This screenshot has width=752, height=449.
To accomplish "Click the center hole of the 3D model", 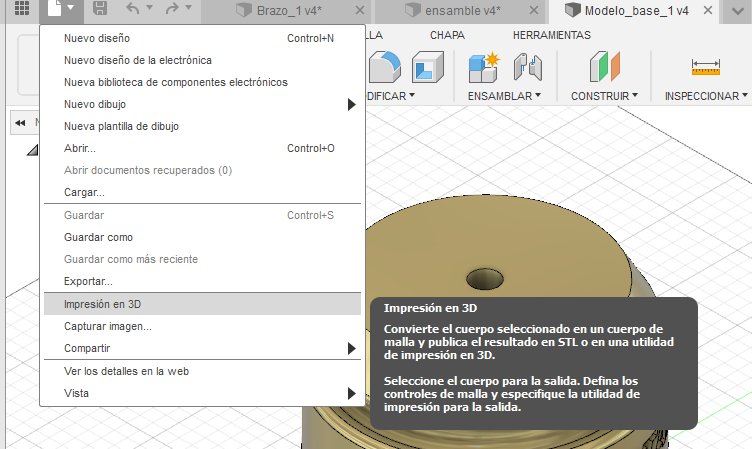I will 485,279.
